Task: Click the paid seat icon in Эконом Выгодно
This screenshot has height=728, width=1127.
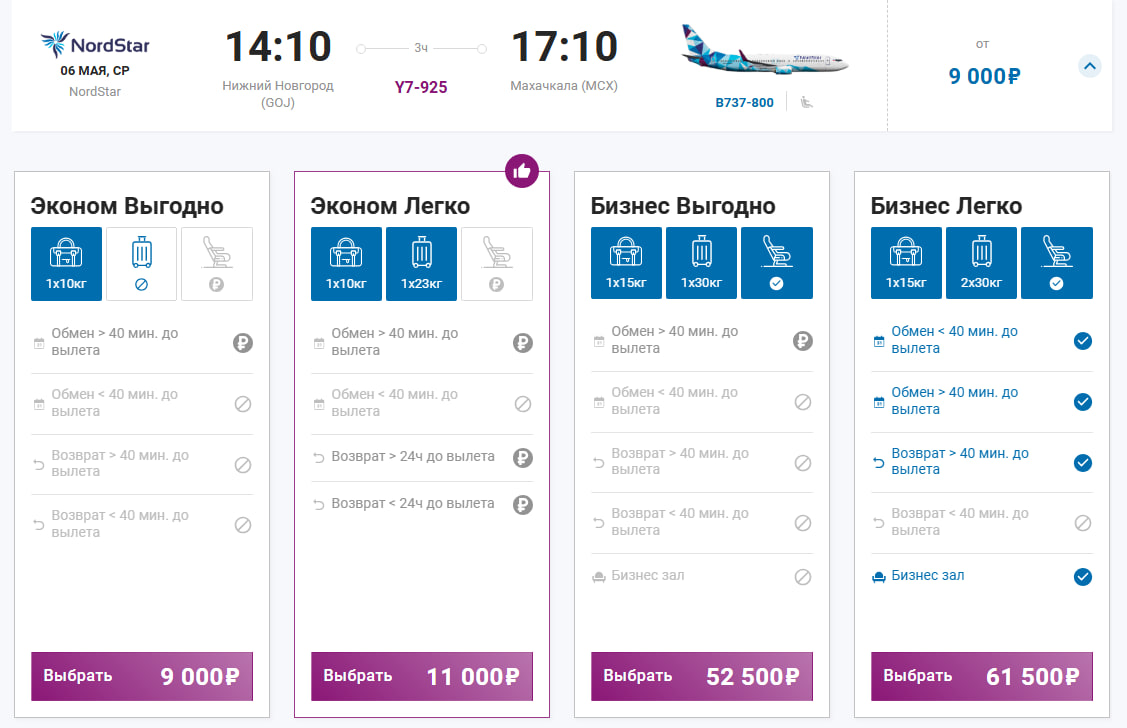Action: (x=216, y=263)
